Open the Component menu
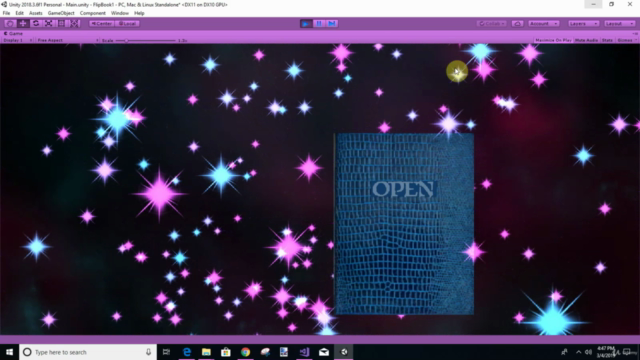The width and height of the screenshot is (640, 360). (93, 13)
